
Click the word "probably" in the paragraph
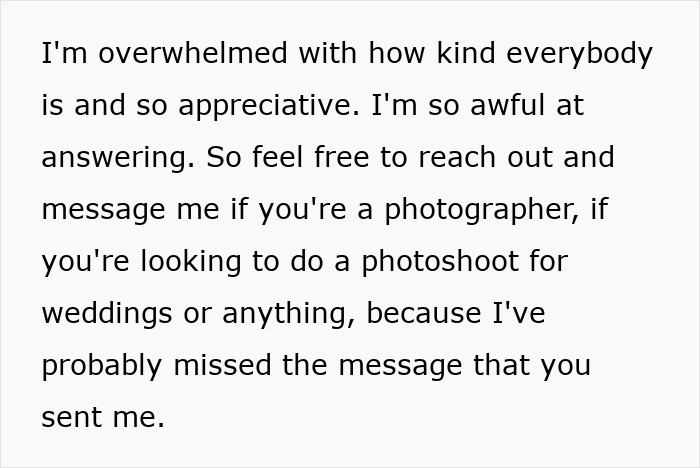click(106, 366)
